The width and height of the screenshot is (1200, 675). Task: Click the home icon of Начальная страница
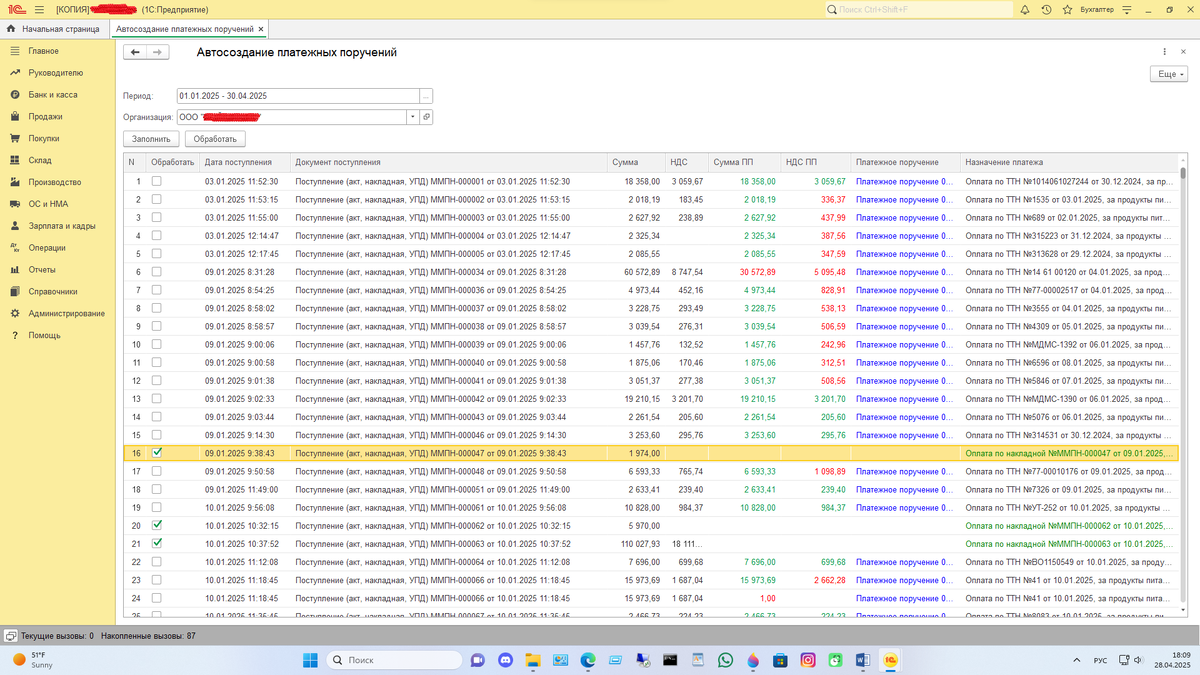coord(10,29)
